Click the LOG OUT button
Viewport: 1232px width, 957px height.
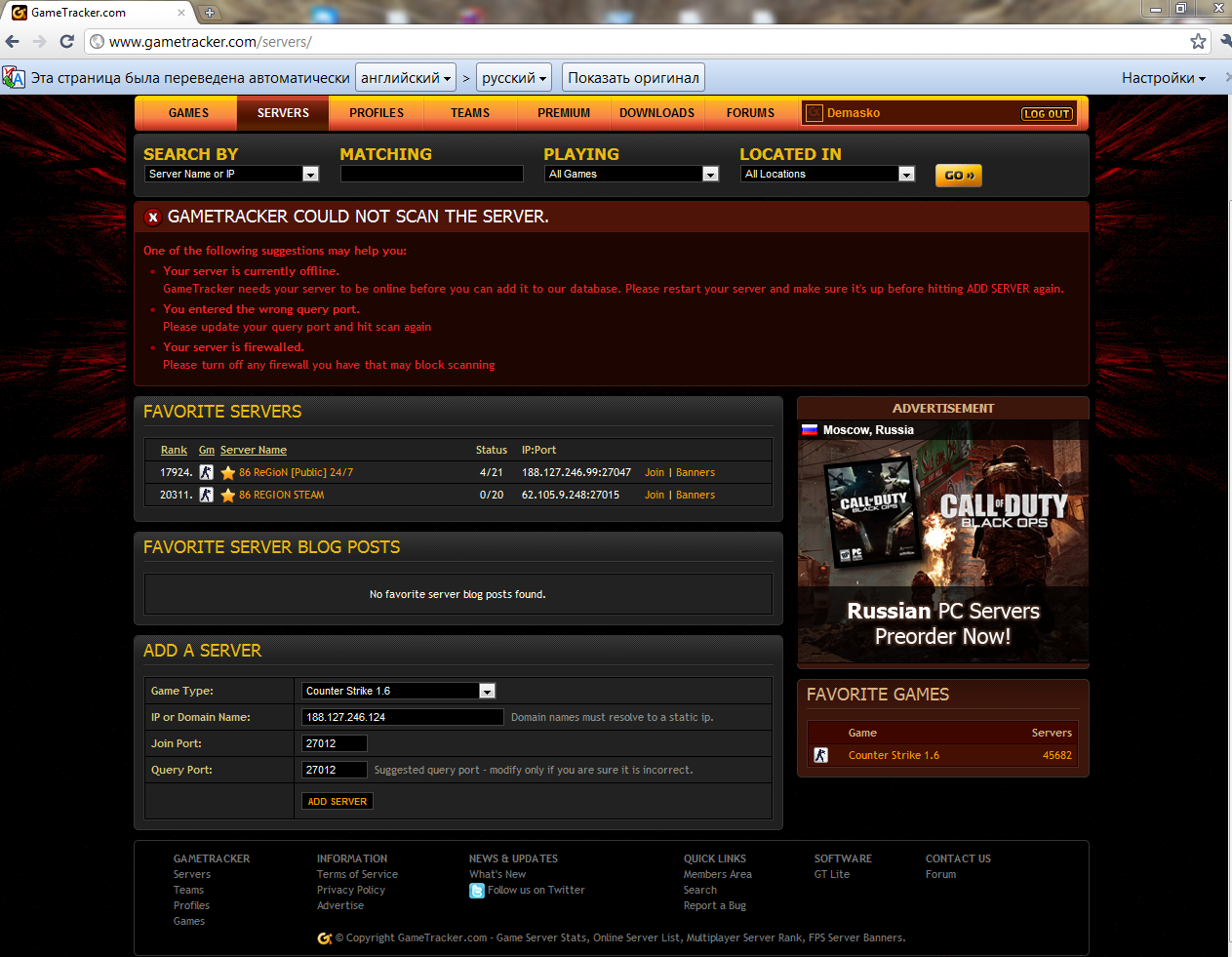click(x=1047, y=114)
